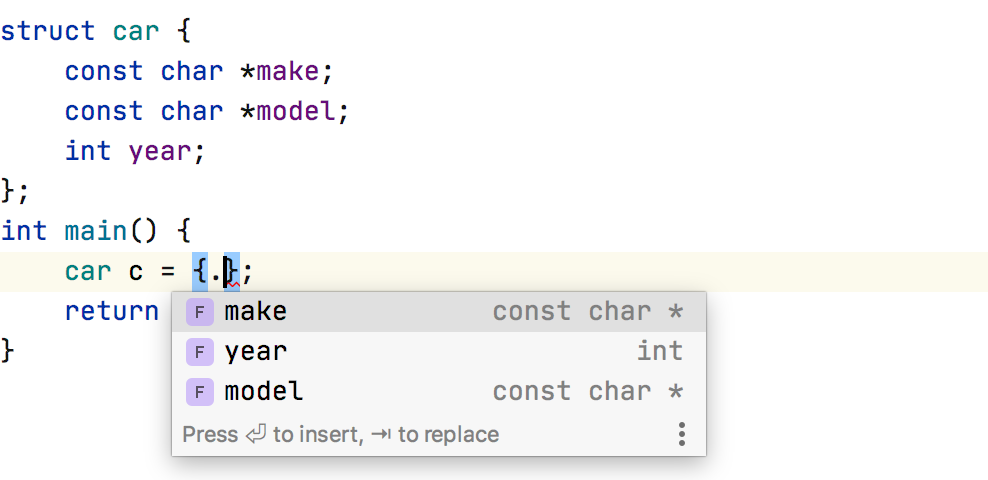Open the completion popup three-dot options menu

[x=681, y=434]
